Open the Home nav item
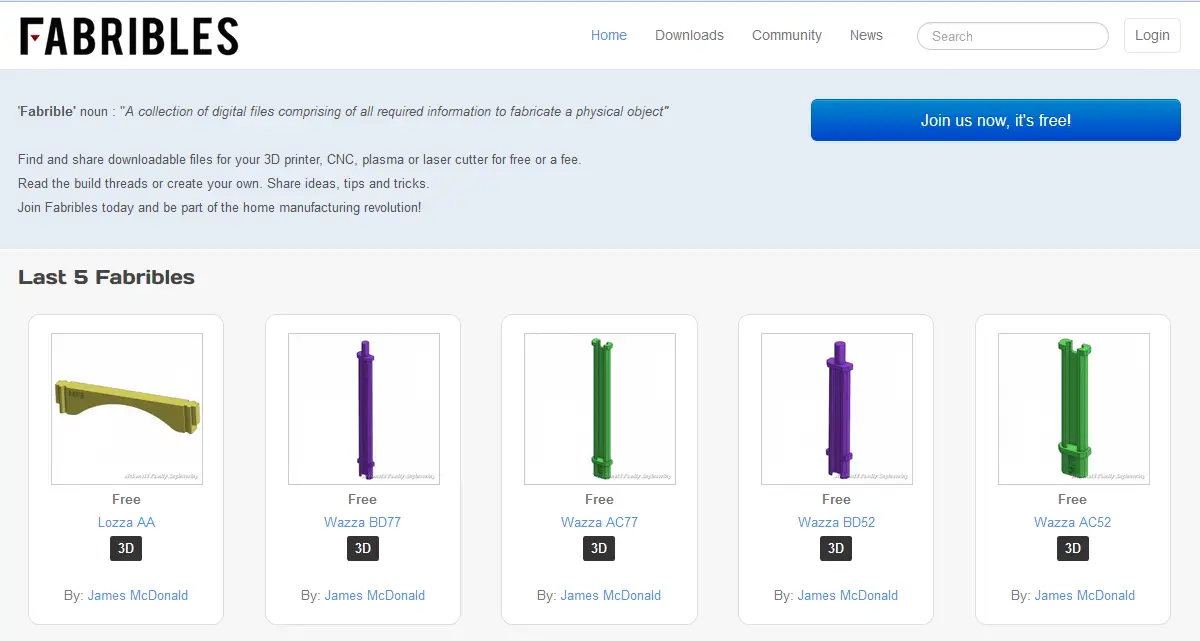1200x641 pixels. (x=609, y=35)
